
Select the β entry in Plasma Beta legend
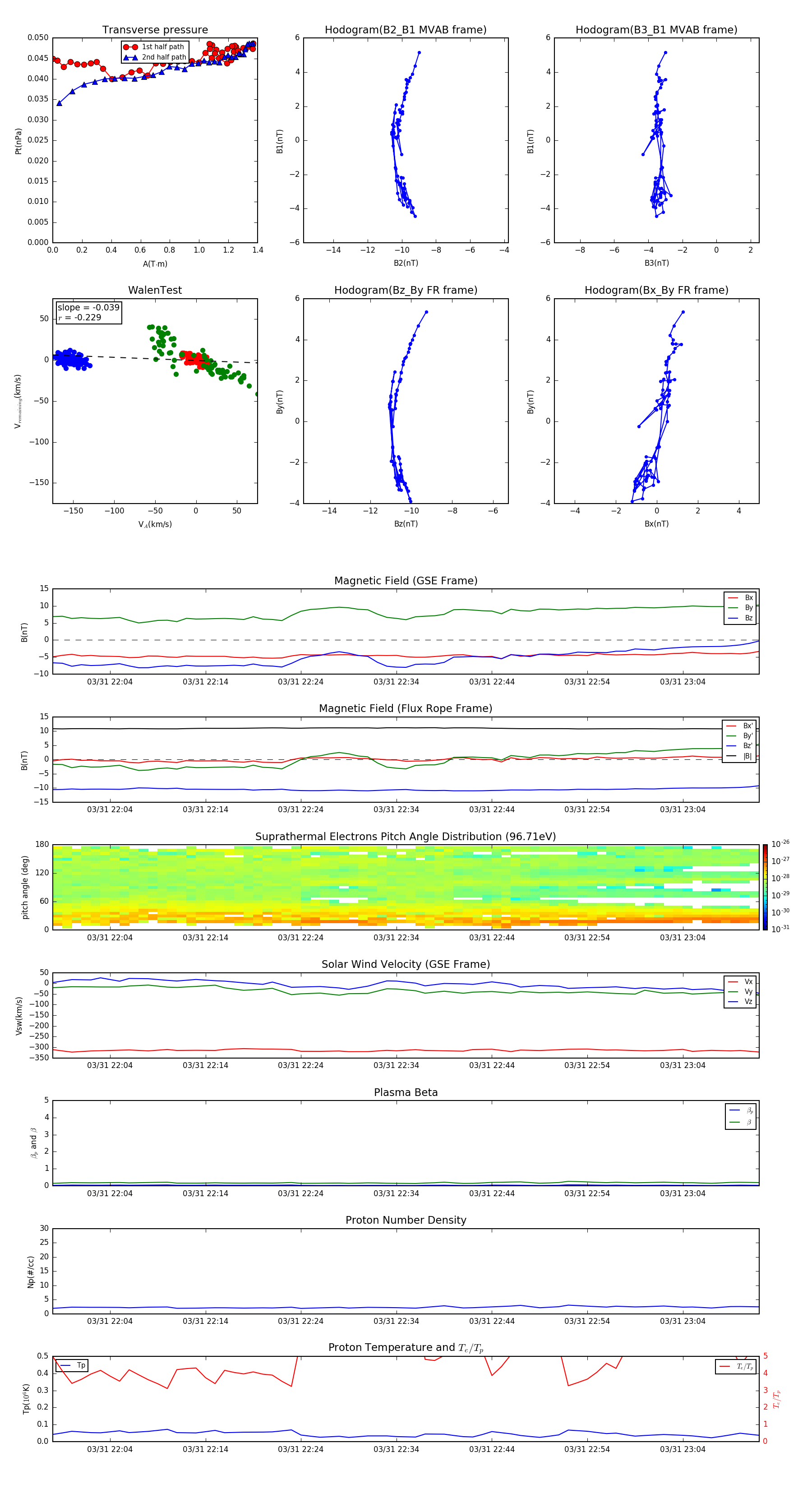(741, 1122)
